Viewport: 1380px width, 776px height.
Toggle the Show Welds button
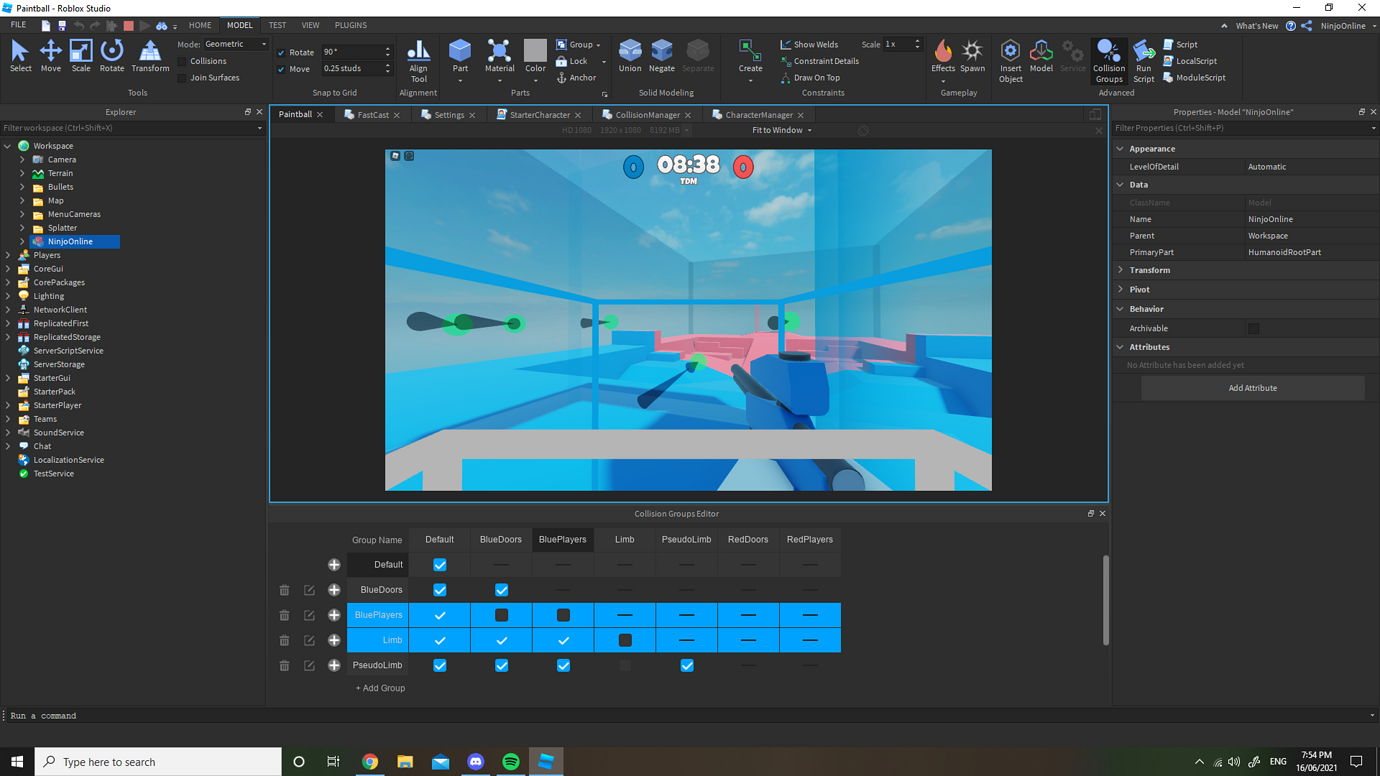pyautogui.click(x=809, y=44)
